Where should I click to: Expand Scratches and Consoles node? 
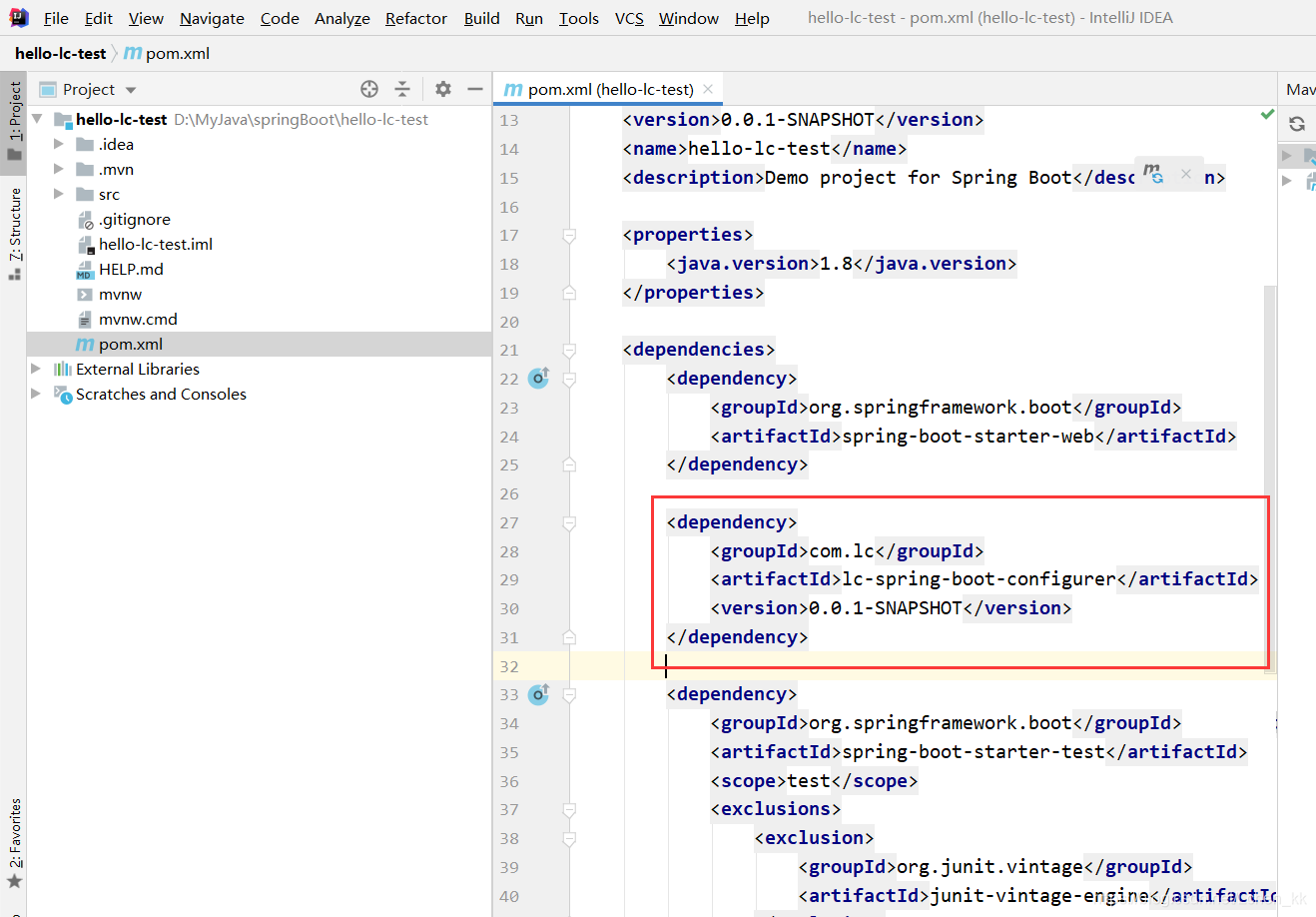click(36, 394)
